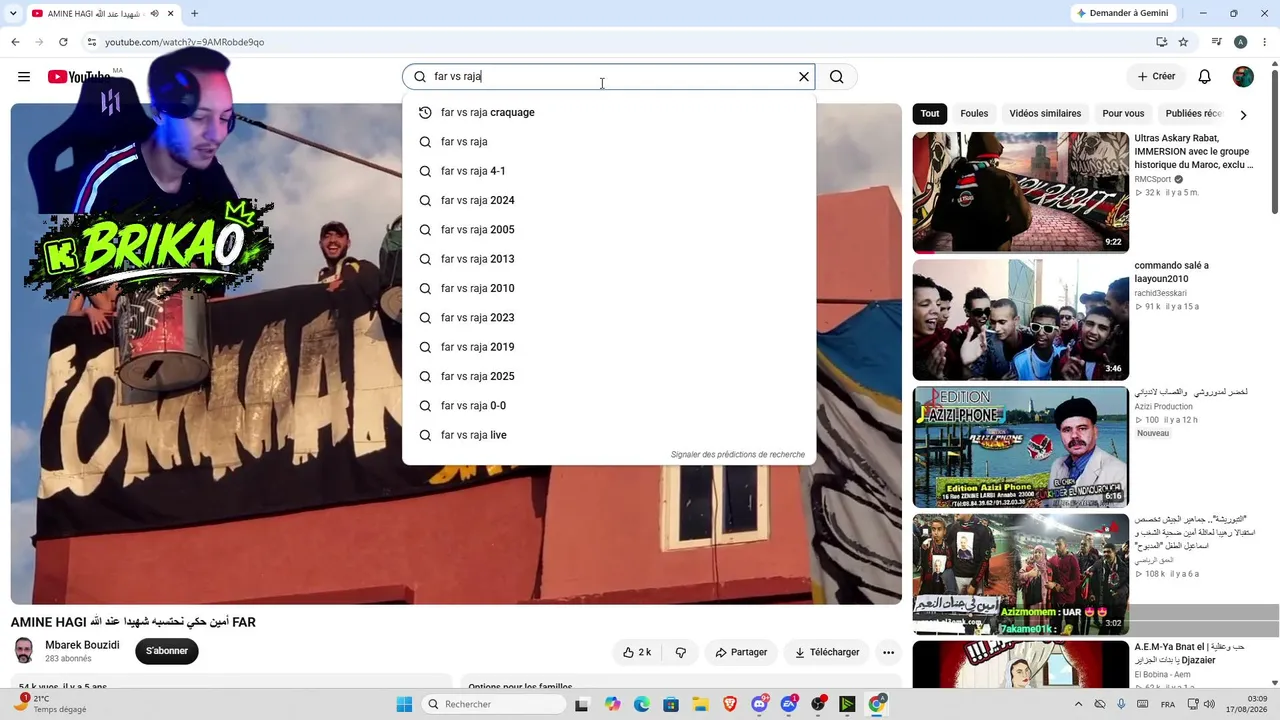Open Microsoft Edge from the taskbar
1280x720 pixels.
point(642,704)
